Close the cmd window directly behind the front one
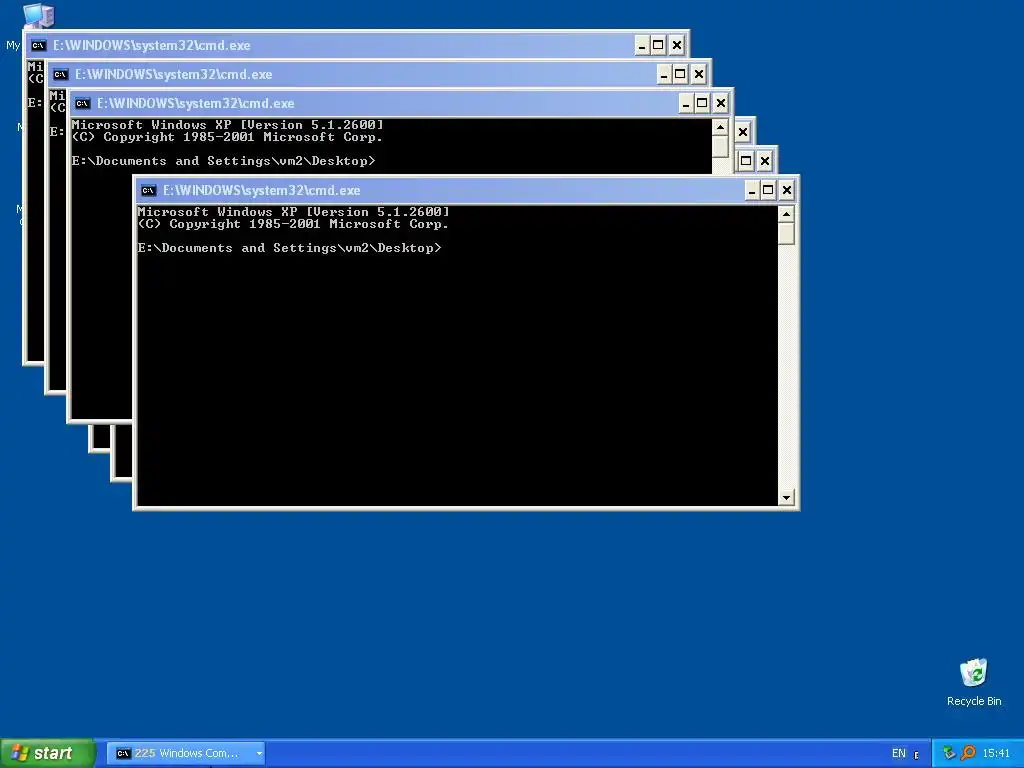Viewport: 1024px width, 768px height. pyautogui.click(x=765, y=161)
